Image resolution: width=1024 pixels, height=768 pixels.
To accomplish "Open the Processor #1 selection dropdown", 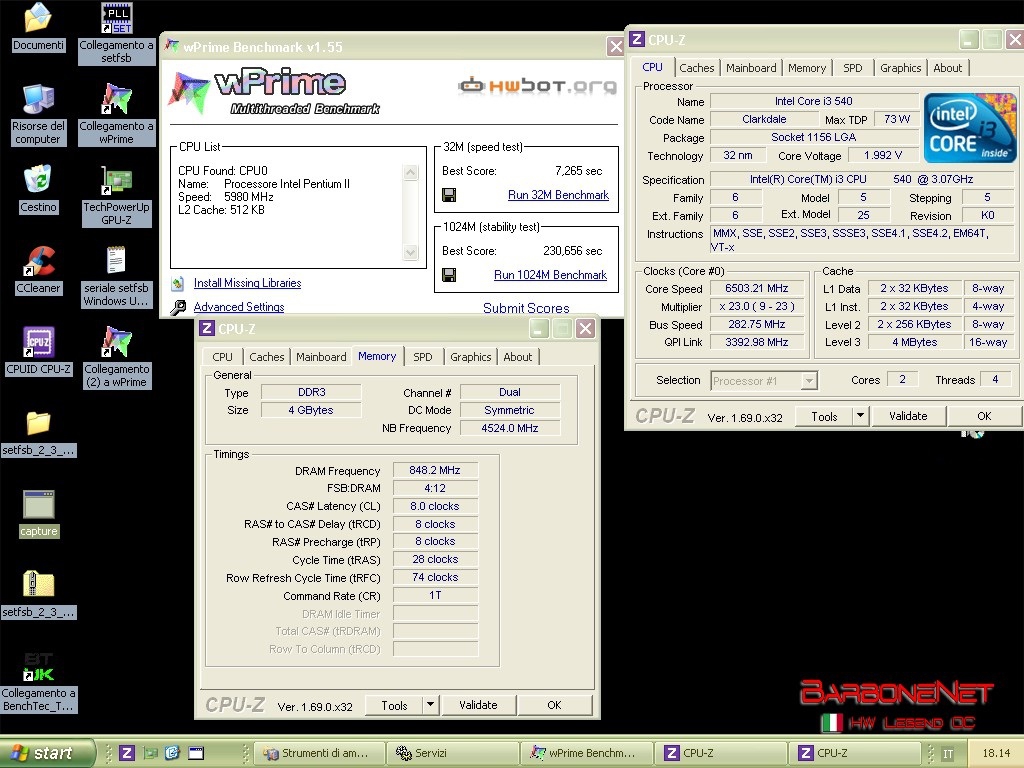I will [x=763, y=381].
